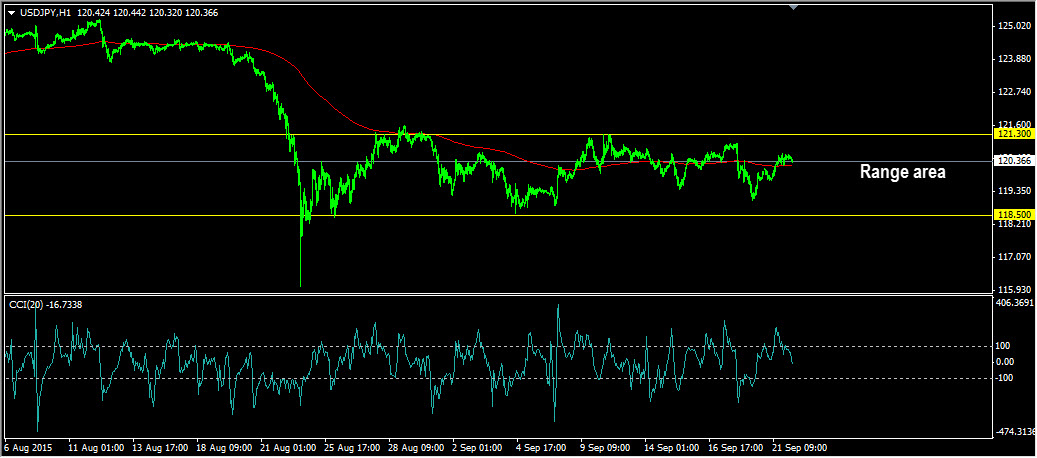Click the 121.600 price scale value
Image resolution: width=1037 pixels, height=458 pixels.
click(x=1013, y=124)
